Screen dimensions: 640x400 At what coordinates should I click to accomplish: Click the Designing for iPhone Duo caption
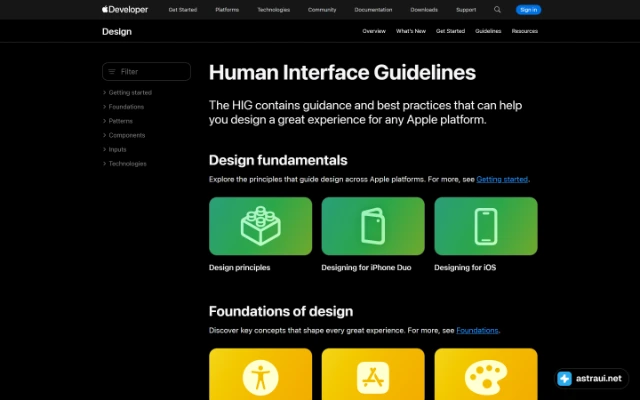pos(366,267)
